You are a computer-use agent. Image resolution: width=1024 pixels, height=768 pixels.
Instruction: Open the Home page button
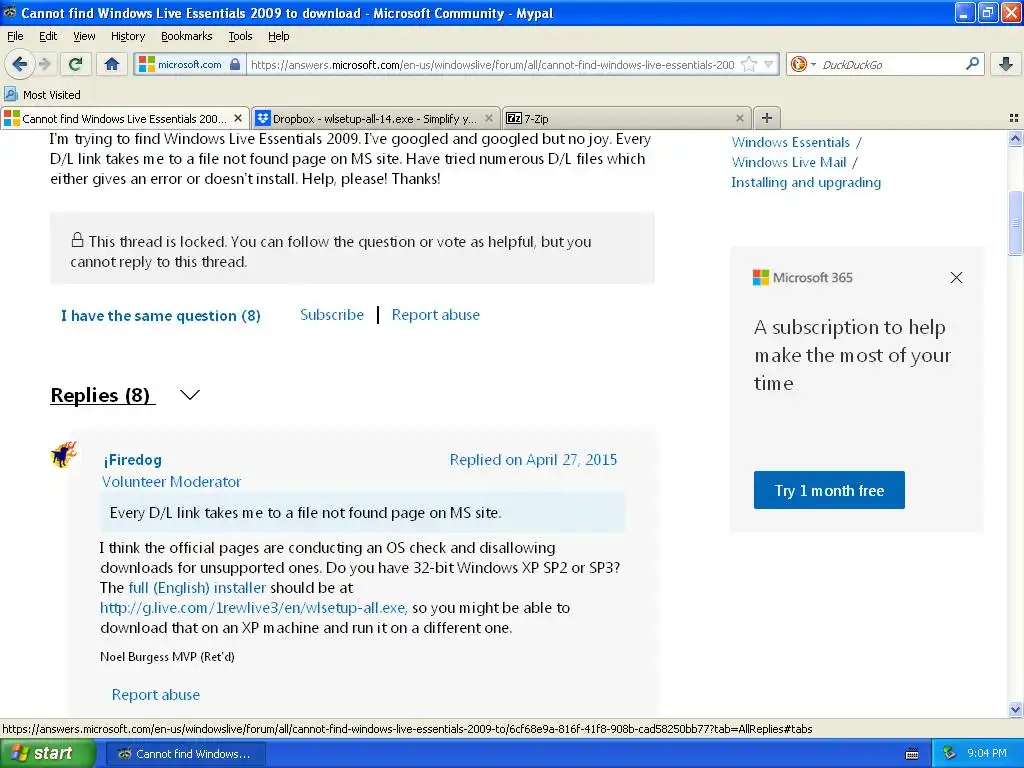(112, 64)
